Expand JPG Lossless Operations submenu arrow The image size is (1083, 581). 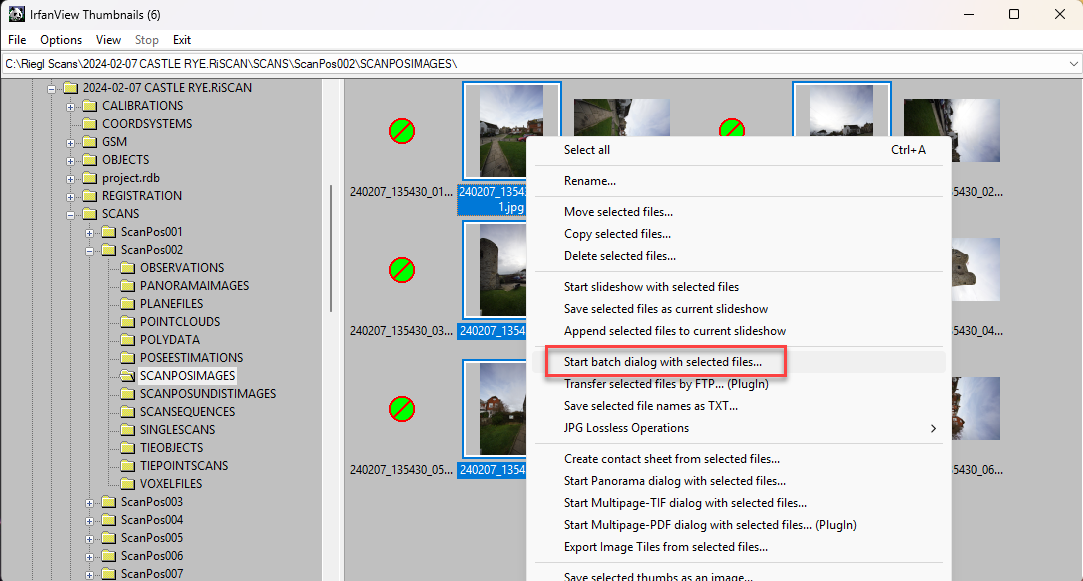pos(934,428)
